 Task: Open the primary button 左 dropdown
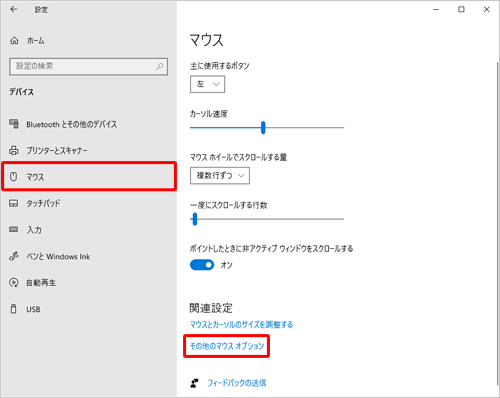pos(207,84)
